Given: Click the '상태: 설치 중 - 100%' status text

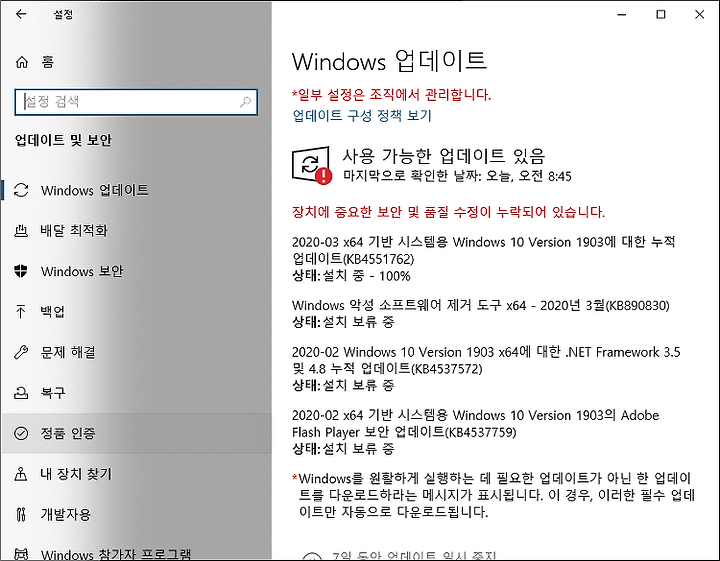Looking at the screenshot, I should (351, 276).
